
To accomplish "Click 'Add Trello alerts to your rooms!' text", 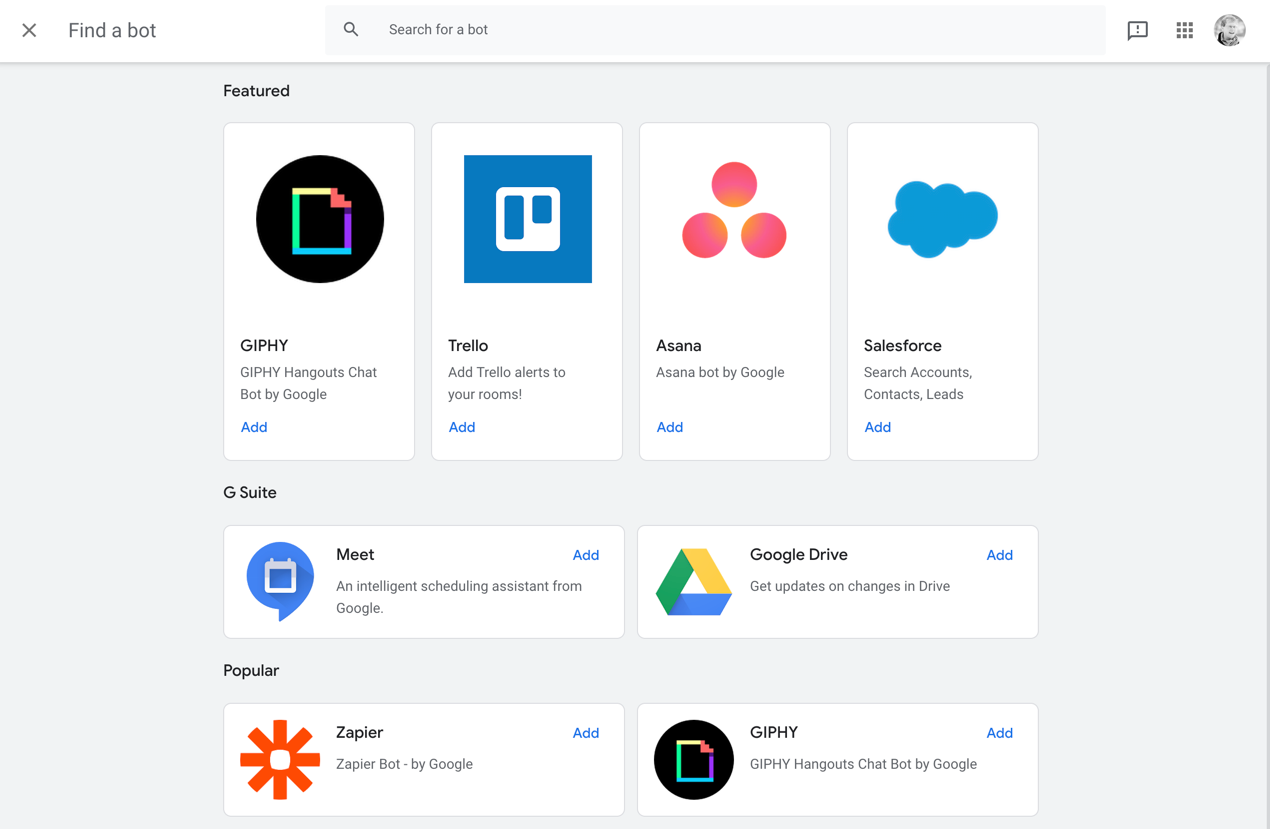I will click(507, 383).
